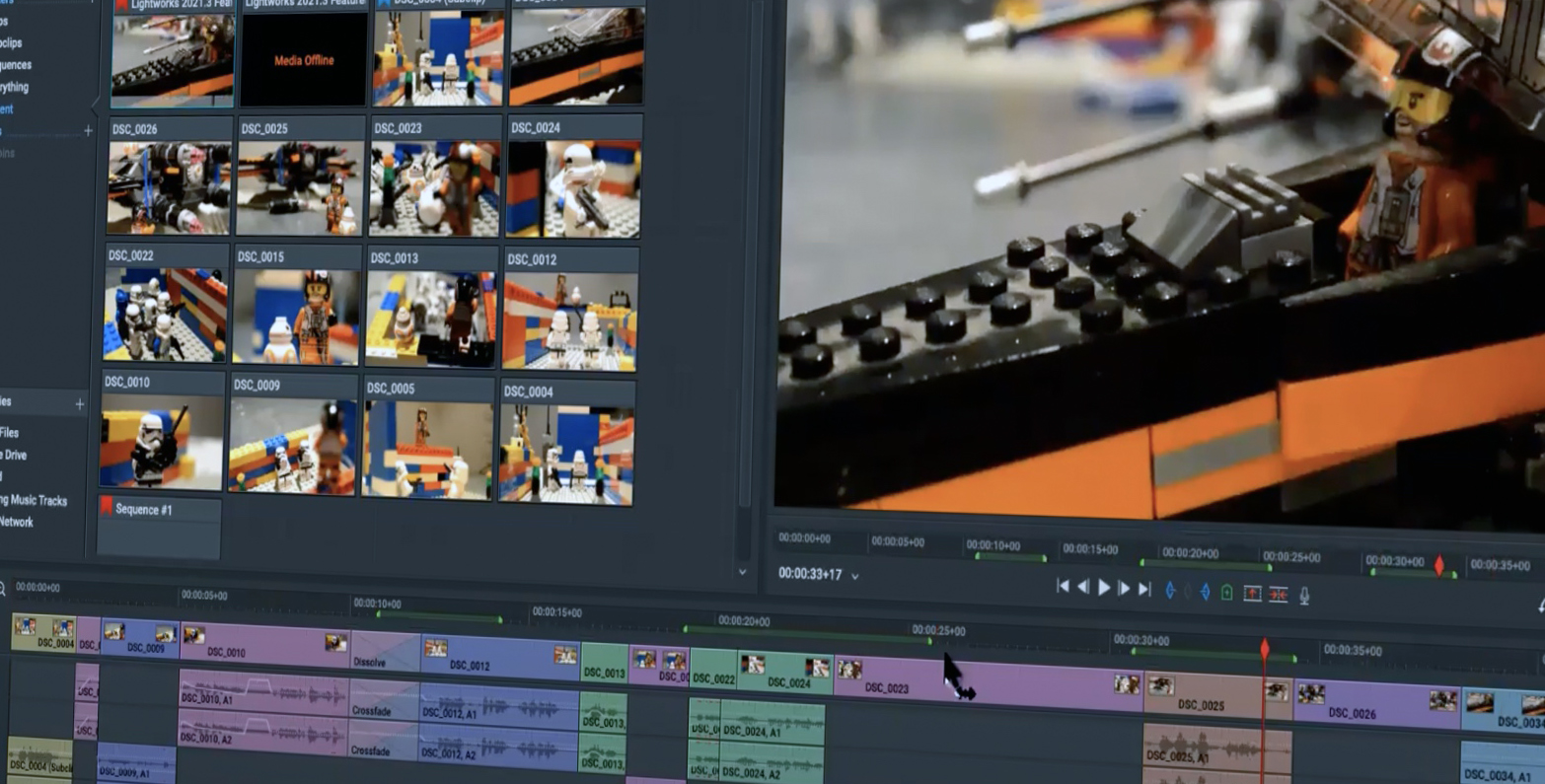This screenshot has width=1545, height=784.
Task: Select DSC_0010 video clip on timeline
Action: pos(264,645)
